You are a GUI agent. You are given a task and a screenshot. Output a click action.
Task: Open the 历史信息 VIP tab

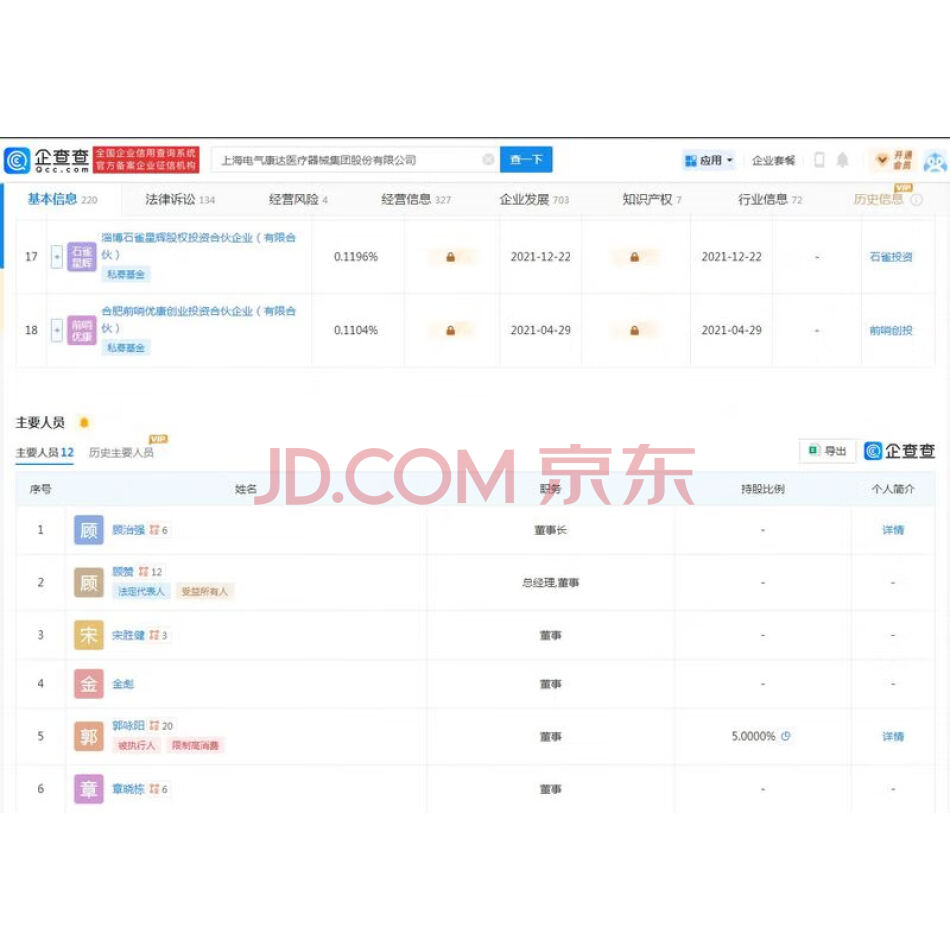877,199
